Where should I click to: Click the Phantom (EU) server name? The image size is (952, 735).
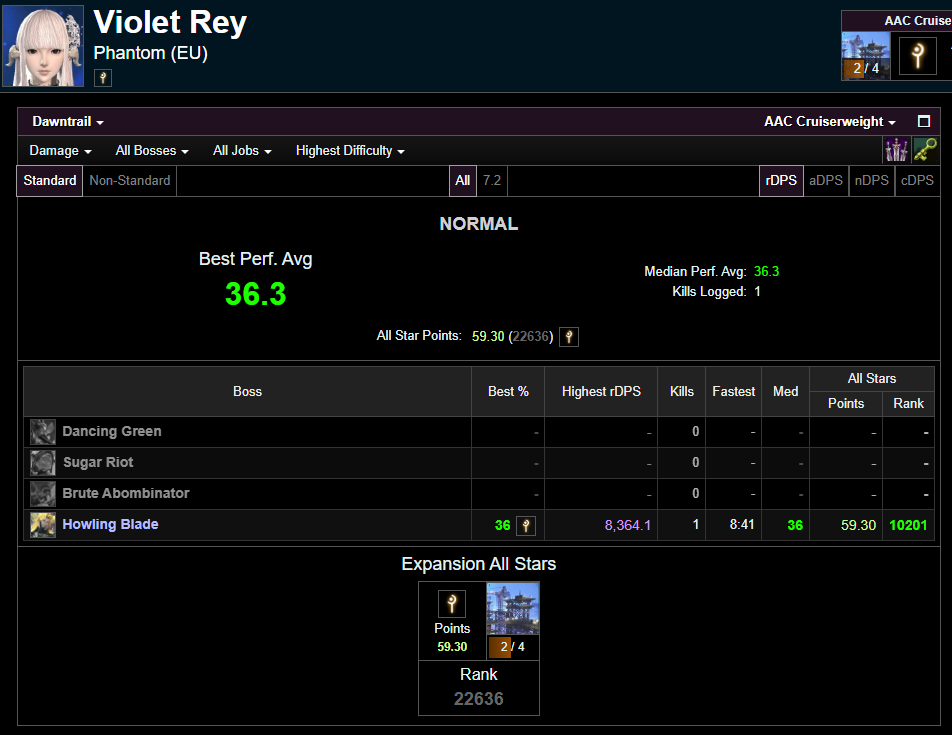click(151, 53)
